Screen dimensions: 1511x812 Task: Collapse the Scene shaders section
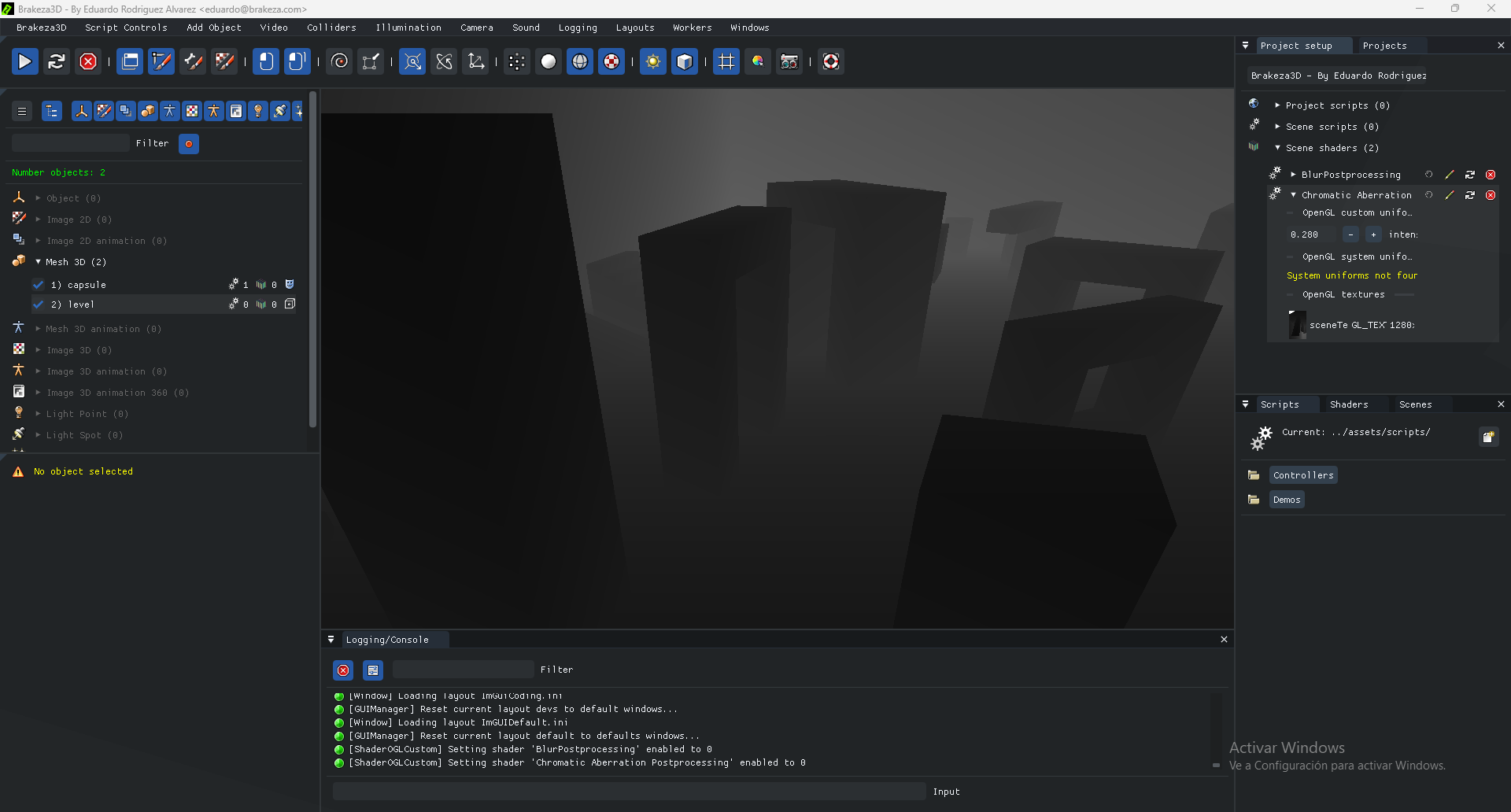pos(1277,148)
